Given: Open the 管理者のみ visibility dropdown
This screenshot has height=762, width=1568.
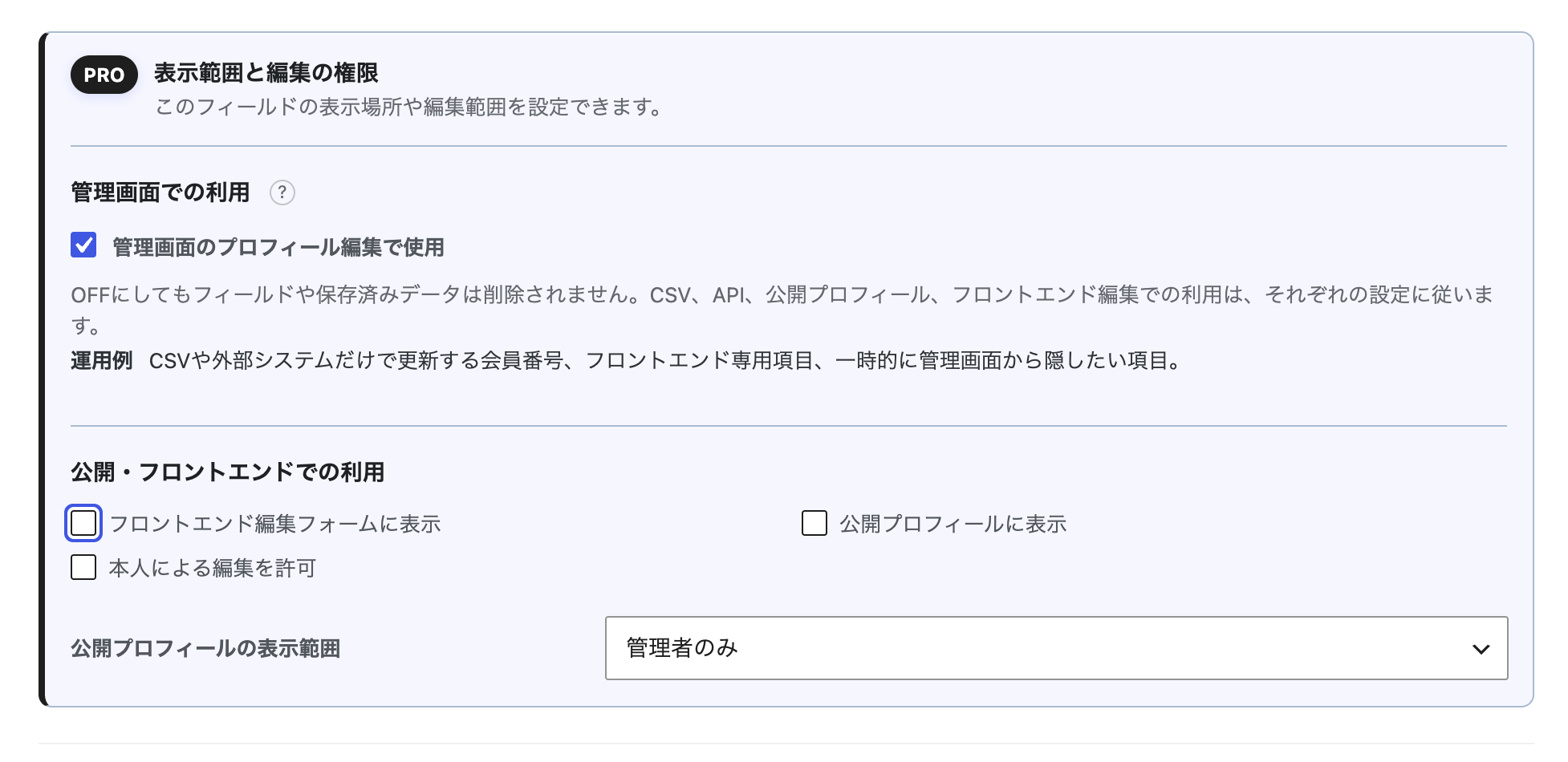Looking at the screenshot, I should tap(1056, 648).
